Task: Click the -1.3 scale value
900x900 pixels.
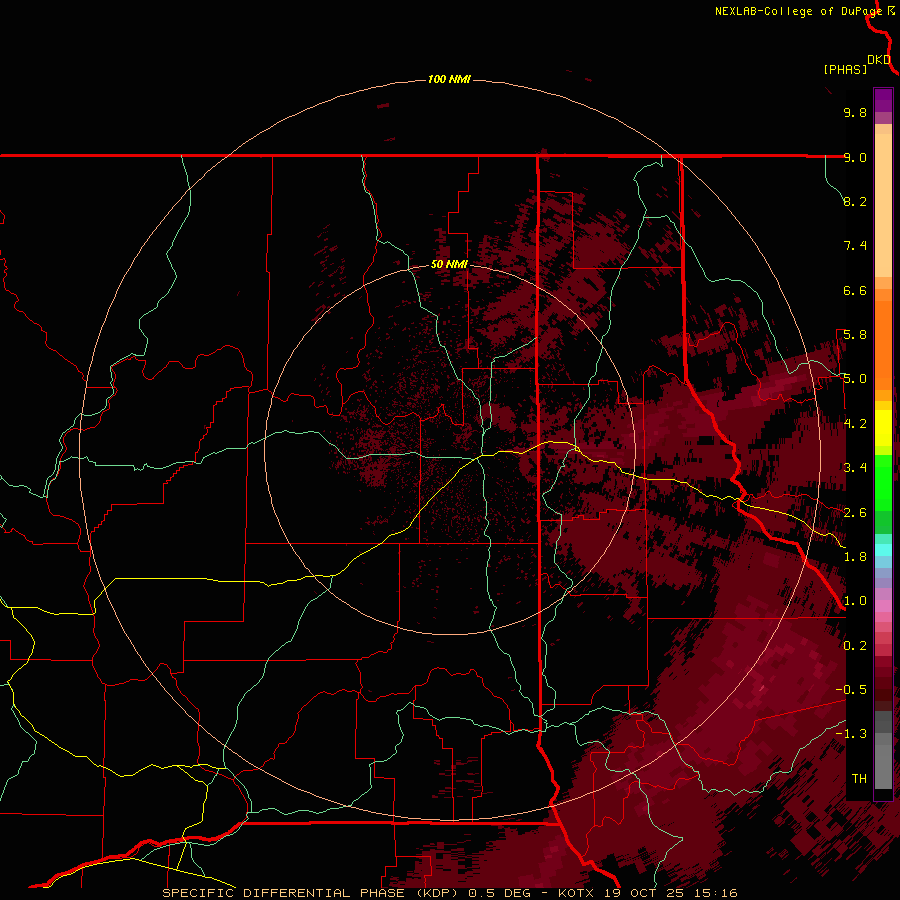Action: 851,734
